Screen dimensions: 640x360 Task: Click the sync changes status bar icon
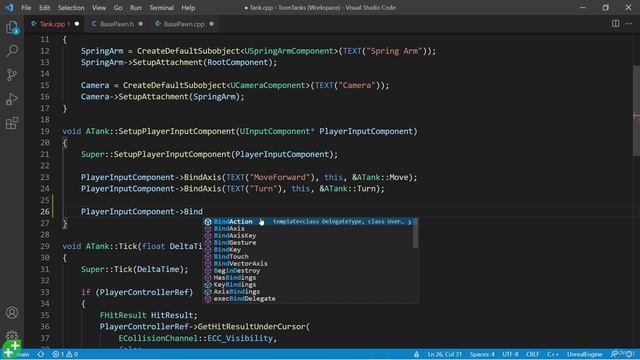(x=40, y=354)
